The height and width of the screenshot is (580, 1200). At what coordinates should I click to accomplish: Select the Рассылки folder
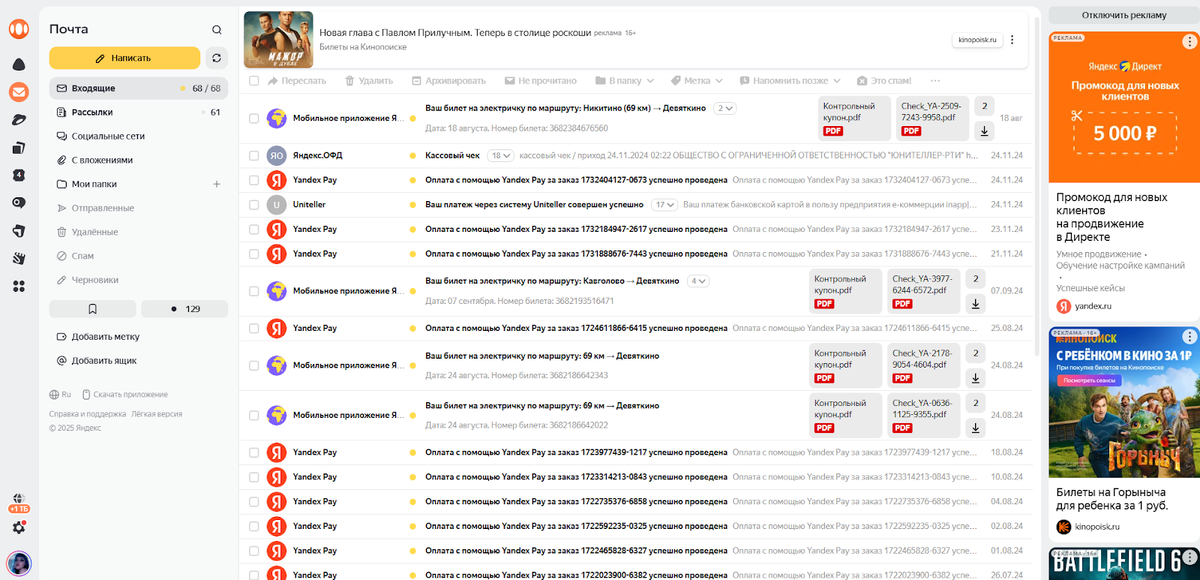(x=139, y=112)
